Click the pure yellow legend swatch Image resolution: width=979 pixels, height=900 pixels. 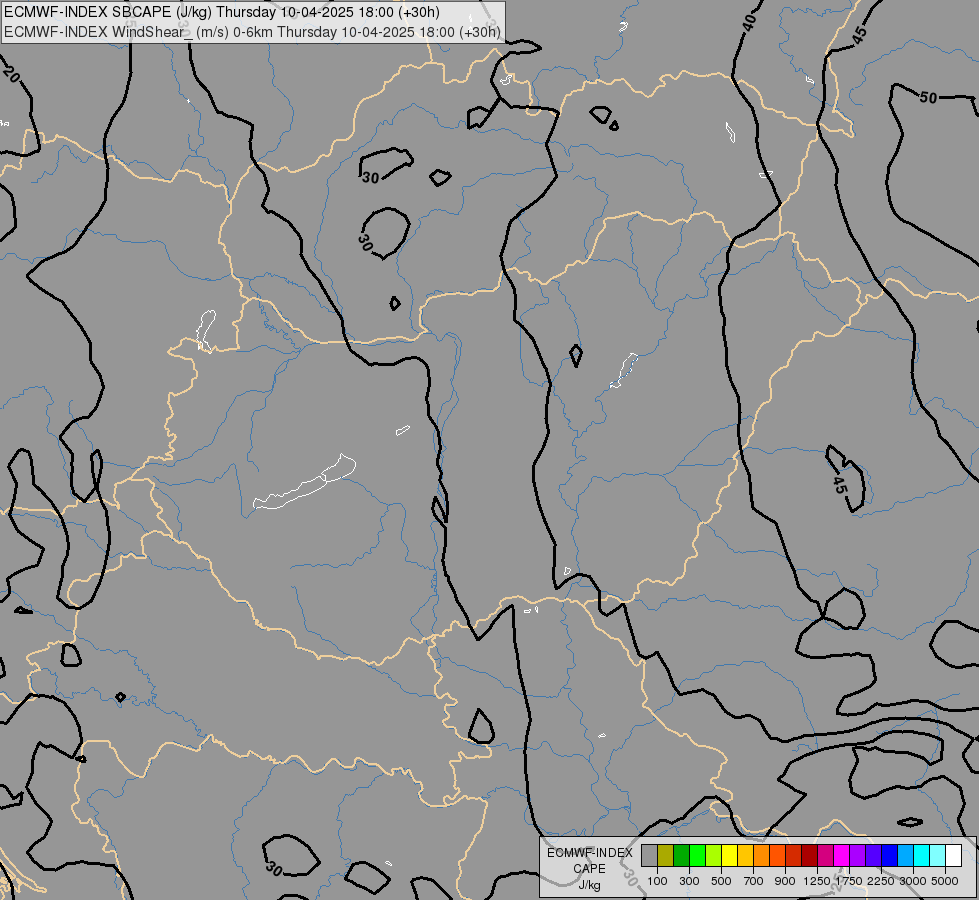(x=729, y=855)
